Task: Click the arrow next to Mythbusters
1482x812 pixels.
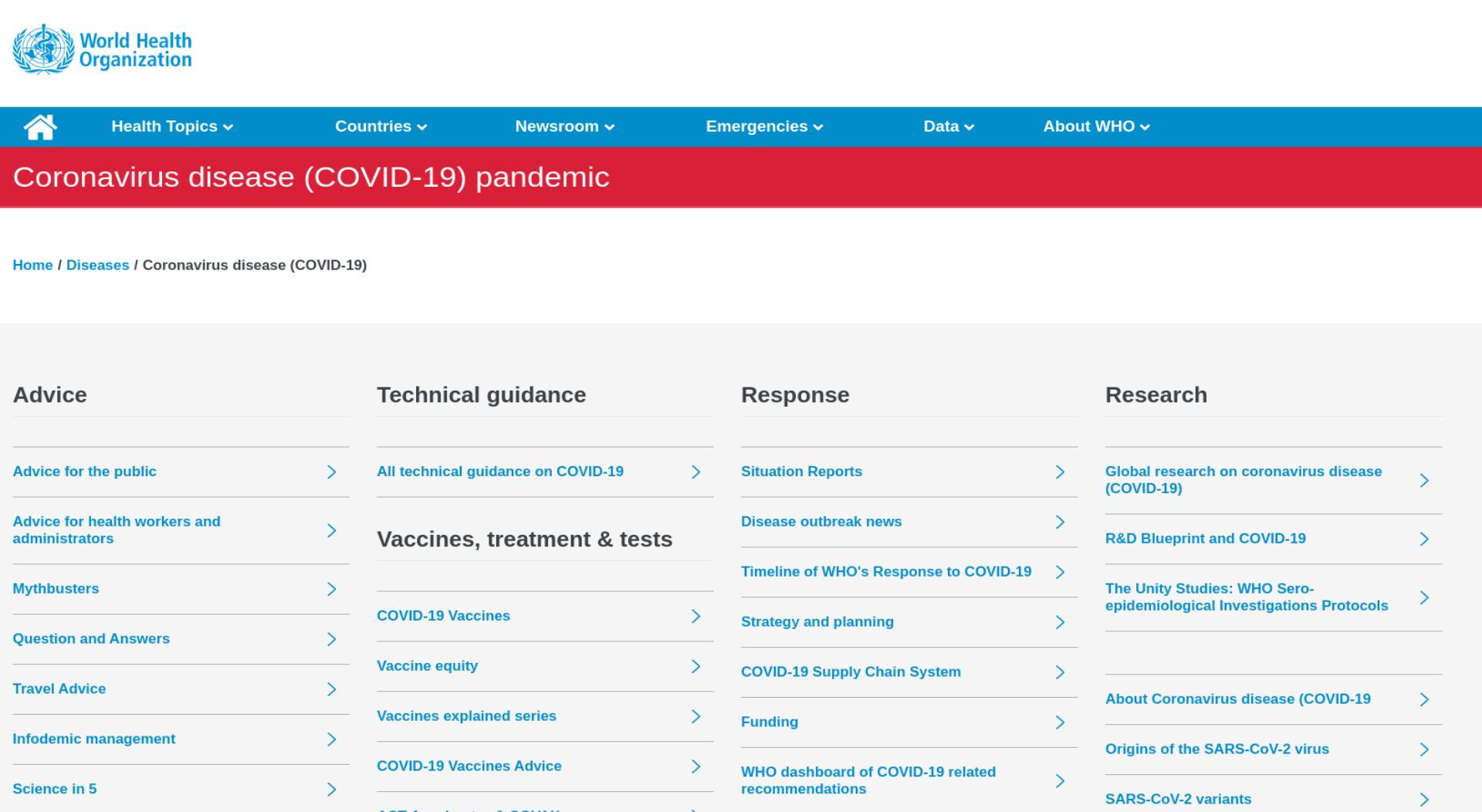Action: 331,589
